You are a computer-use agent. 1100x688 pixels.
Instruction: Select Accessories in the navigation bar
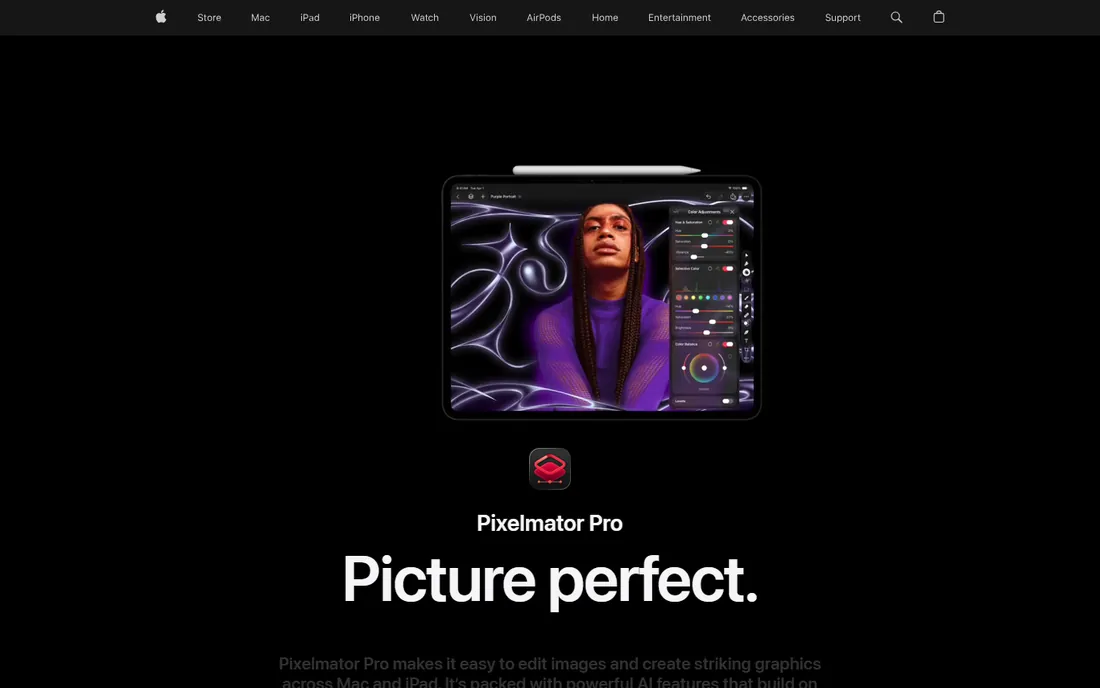pos(767,18)
